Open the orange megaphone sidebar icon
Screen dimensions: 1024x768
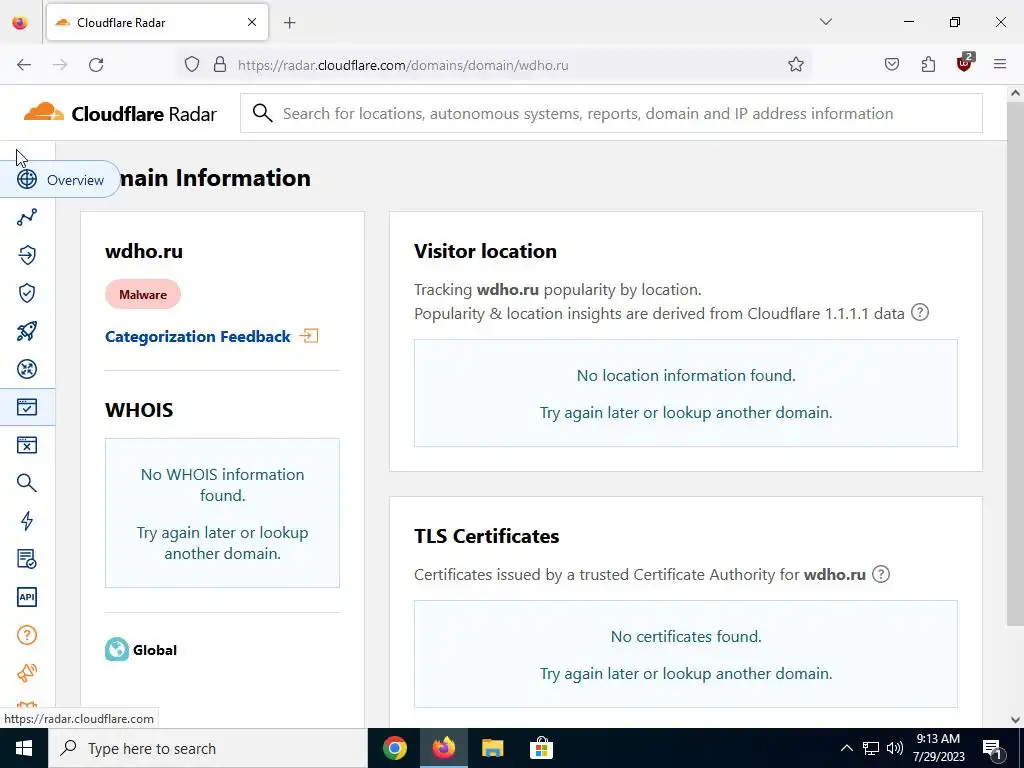click(27, 673)
